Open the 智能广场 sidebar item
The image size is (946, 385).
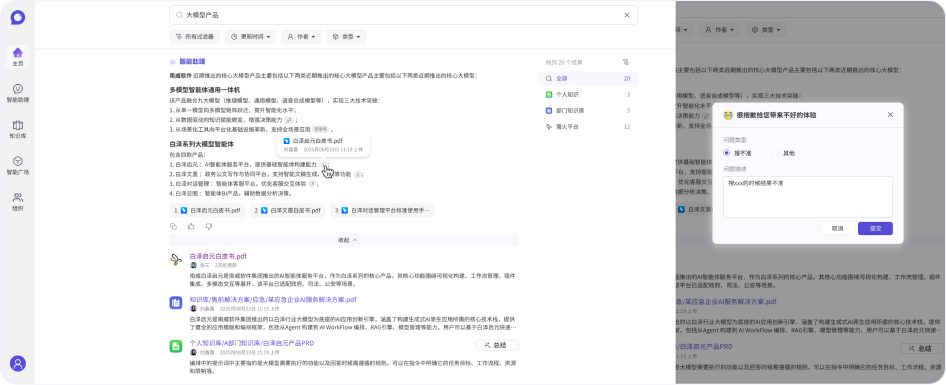pyautogui.click(x=17, y=165)
